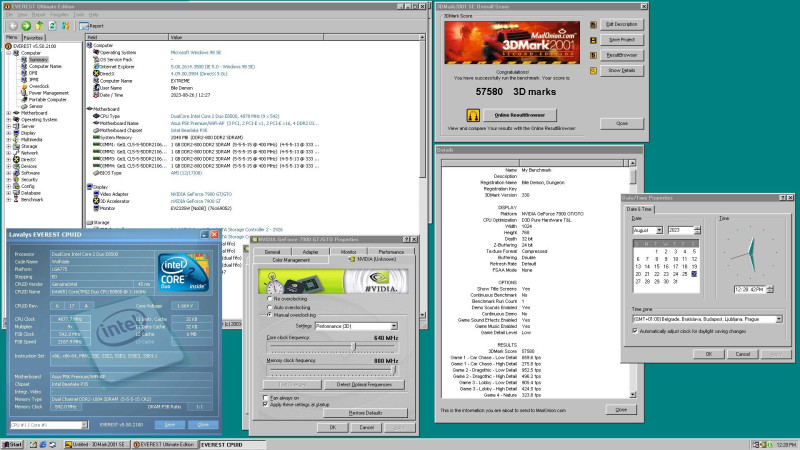Click the Benchmark icon in EVEREST tree
The width and height of the screenshot is (800, 450).
click(x=16, y=199)
